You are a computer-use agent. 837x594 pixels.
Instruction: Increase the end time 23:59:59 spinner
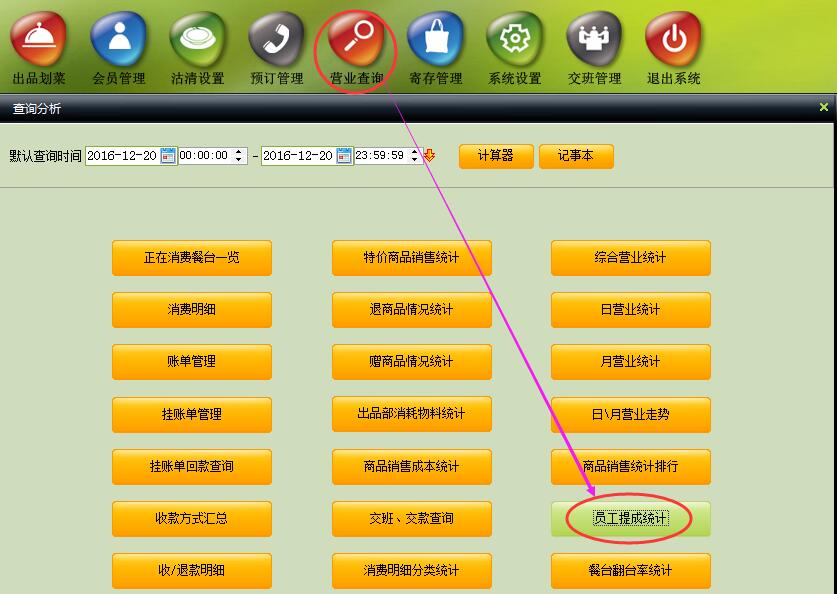pos(415,152)
